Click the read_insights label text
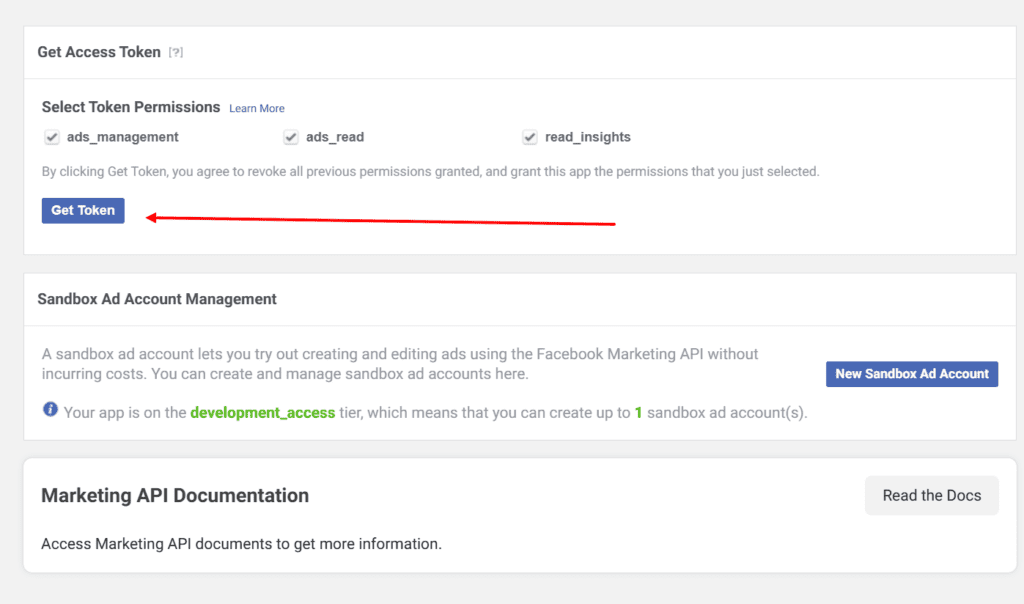This screenshot has height=604, width=1024. click(588, 137)
